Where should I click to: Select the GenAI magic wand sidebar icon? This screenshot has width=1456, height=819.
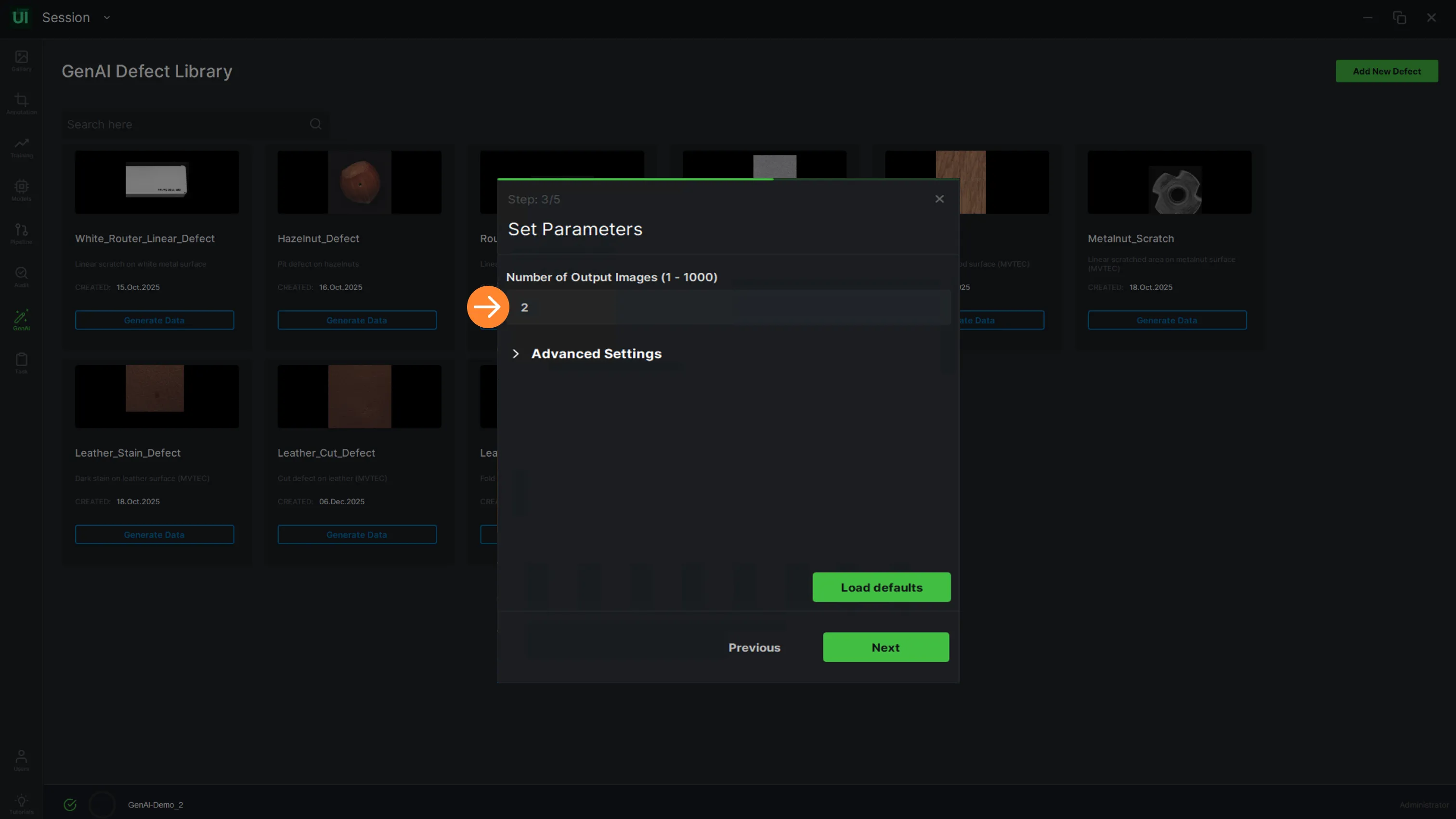click(x=22, y=320)
